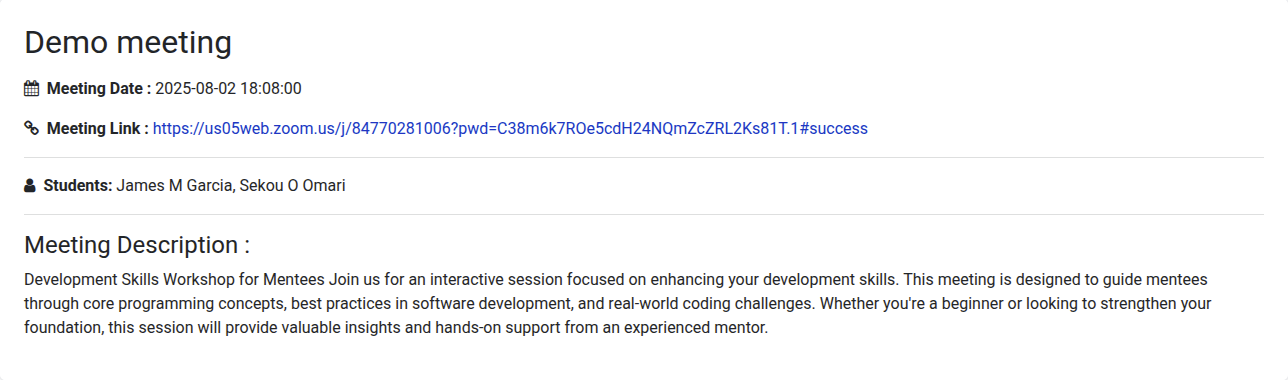Open the Zoom meeting URL link

pyautogui.click(x=510, y=128)
